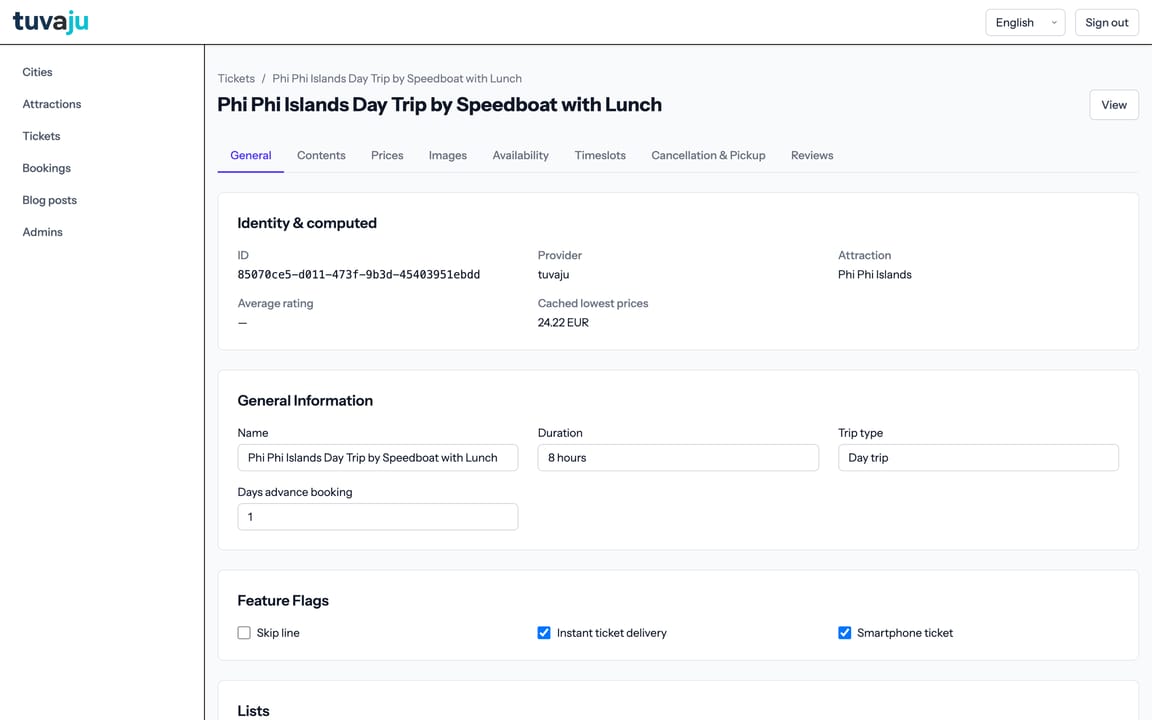The width and height of the screenshot is (1152, 720).
Task: Uncheck Instant ticket delivery
Action: [544, 633]
